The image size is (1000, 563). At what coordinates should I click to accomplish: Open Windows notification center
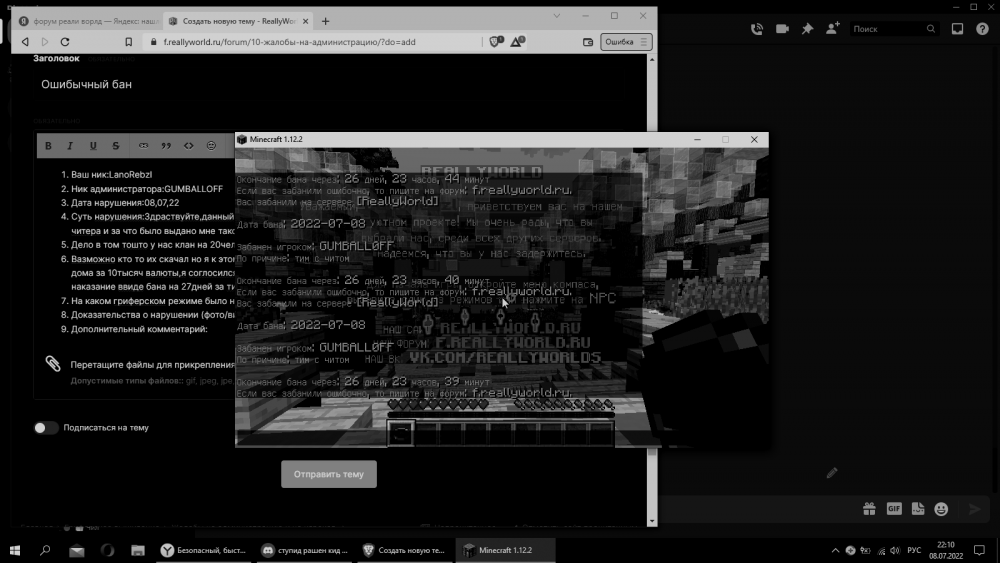[x=980, y=550]
